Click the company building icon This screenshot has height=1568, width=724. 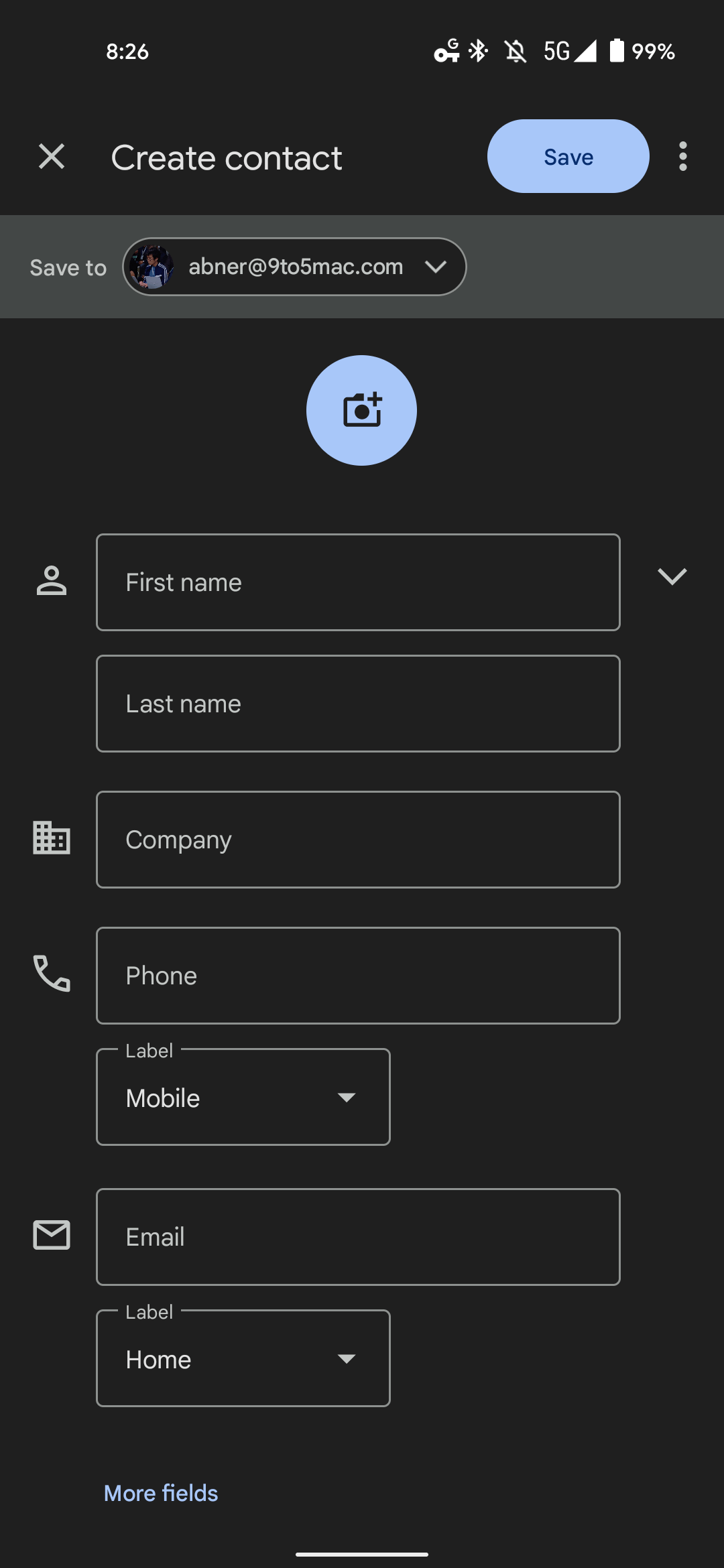[x=52, y=838]
